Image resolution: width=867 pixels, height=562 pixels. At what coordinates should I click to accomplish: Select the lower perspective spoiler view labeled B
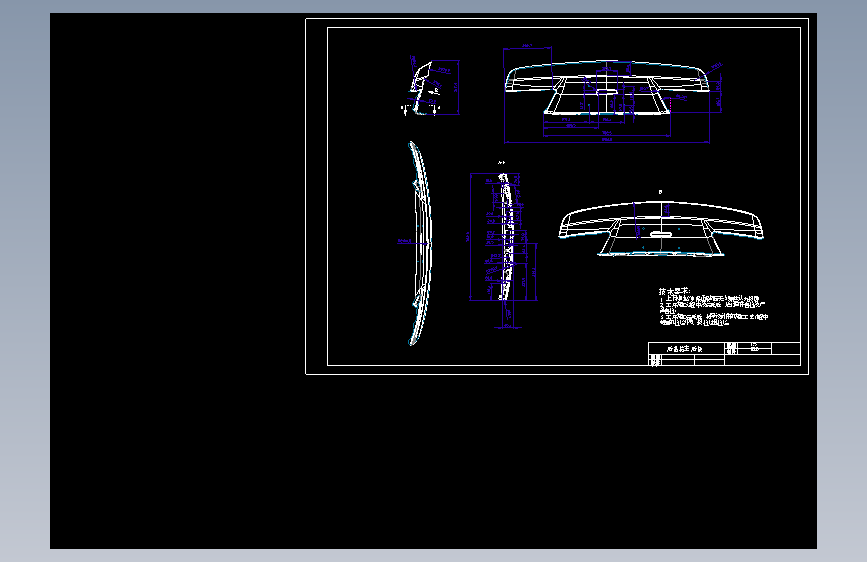(661, 228)
